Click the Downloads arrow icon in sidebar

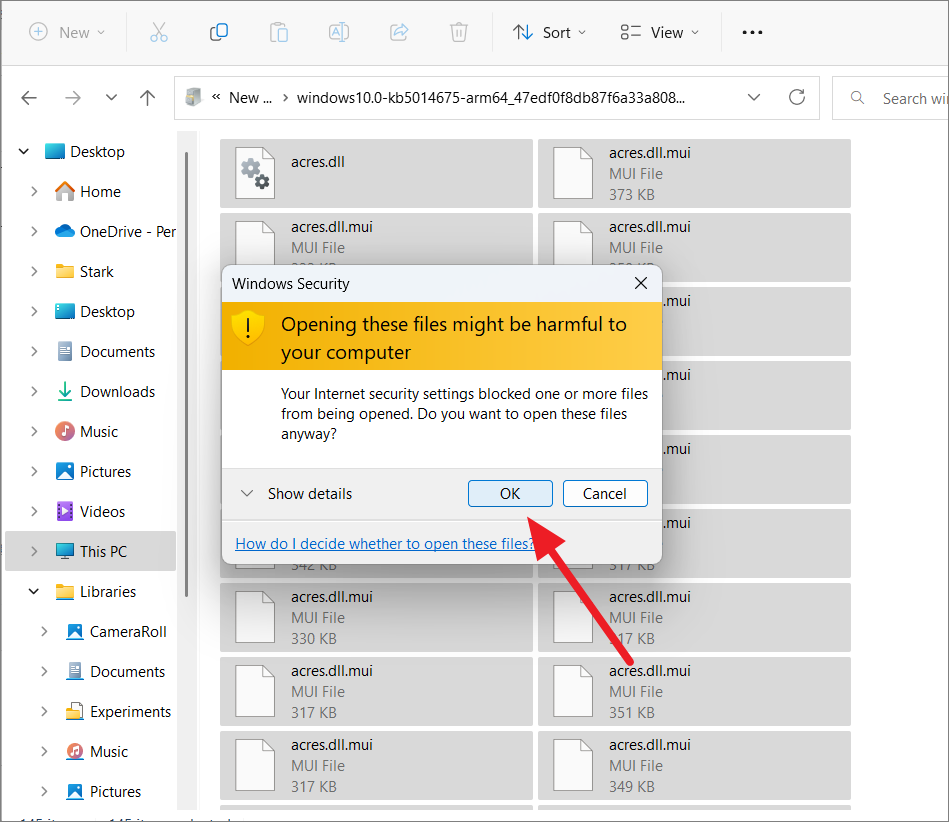coord(65,392)
